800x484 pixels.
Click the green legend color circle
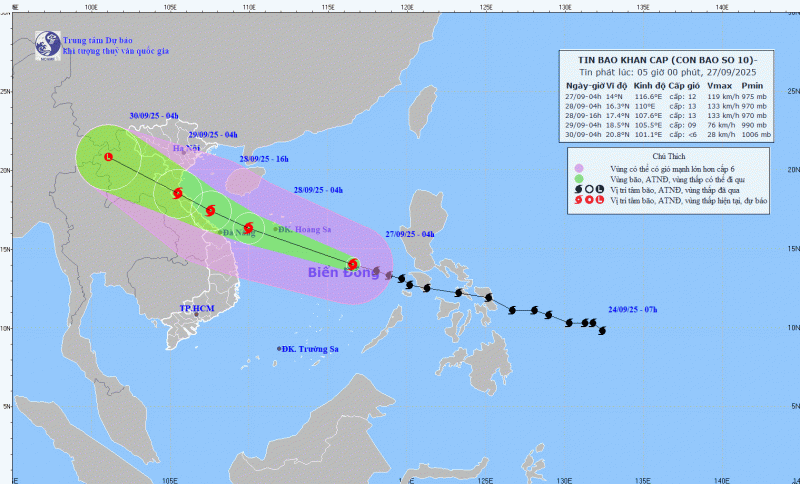click(x=577, y=178)
